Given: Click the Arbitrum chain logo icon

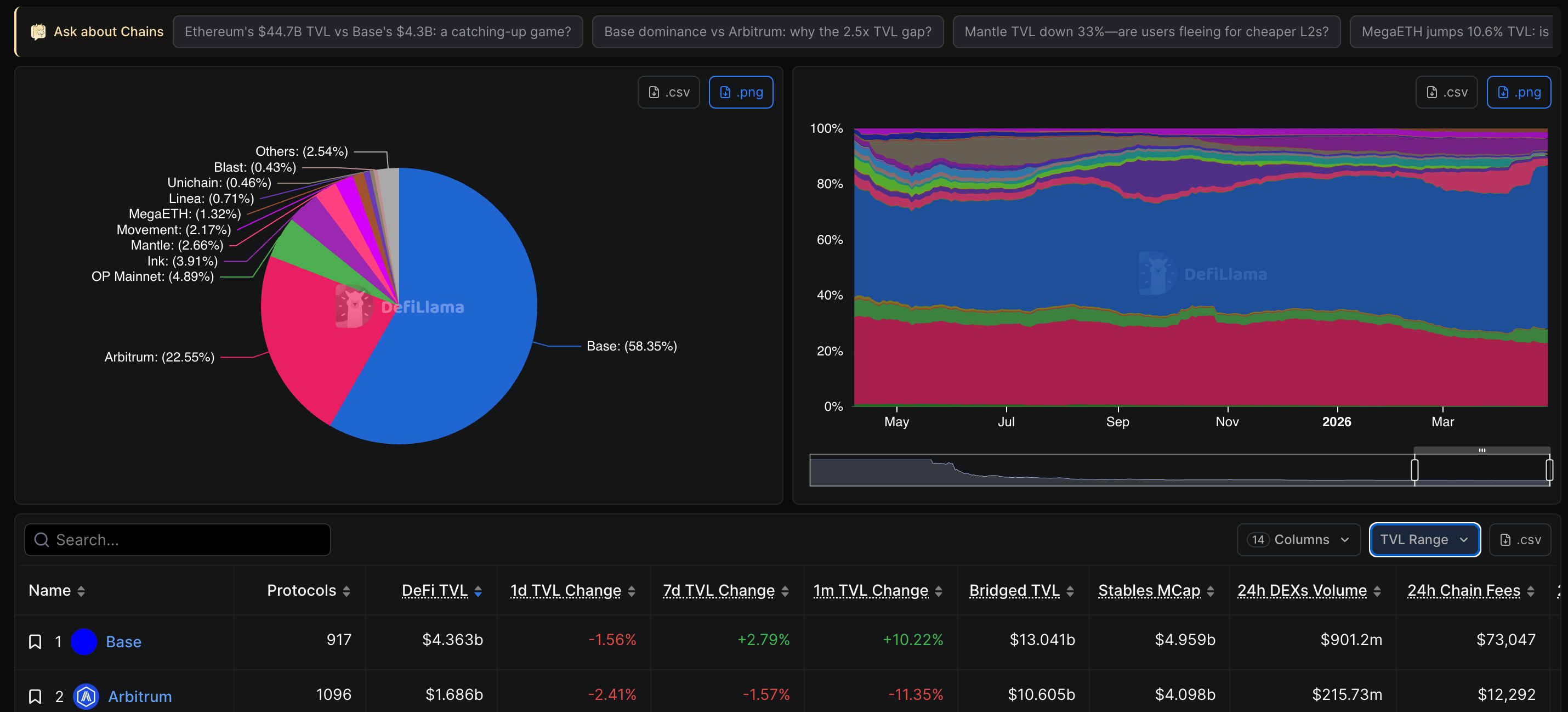Looking at the screenshot, I should [x=86, y=696].
